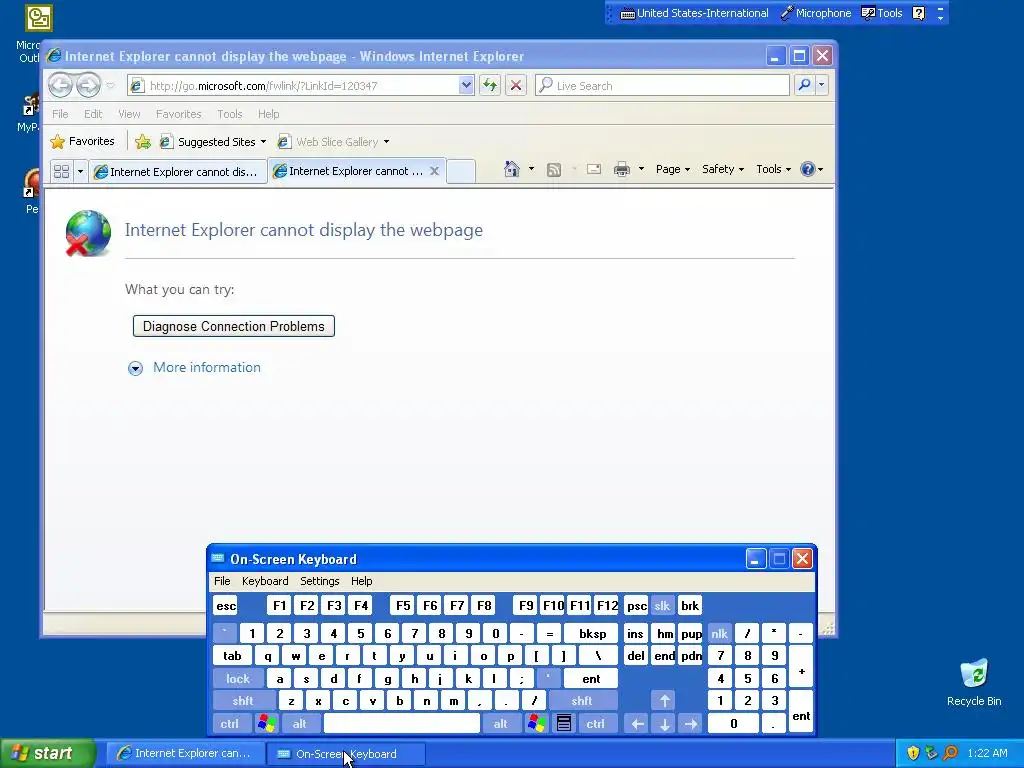Click Diagnose Connection Problems button
The width and height of the screenshot is (1024, 768).
pyautogui.click(x=234, y=326)
